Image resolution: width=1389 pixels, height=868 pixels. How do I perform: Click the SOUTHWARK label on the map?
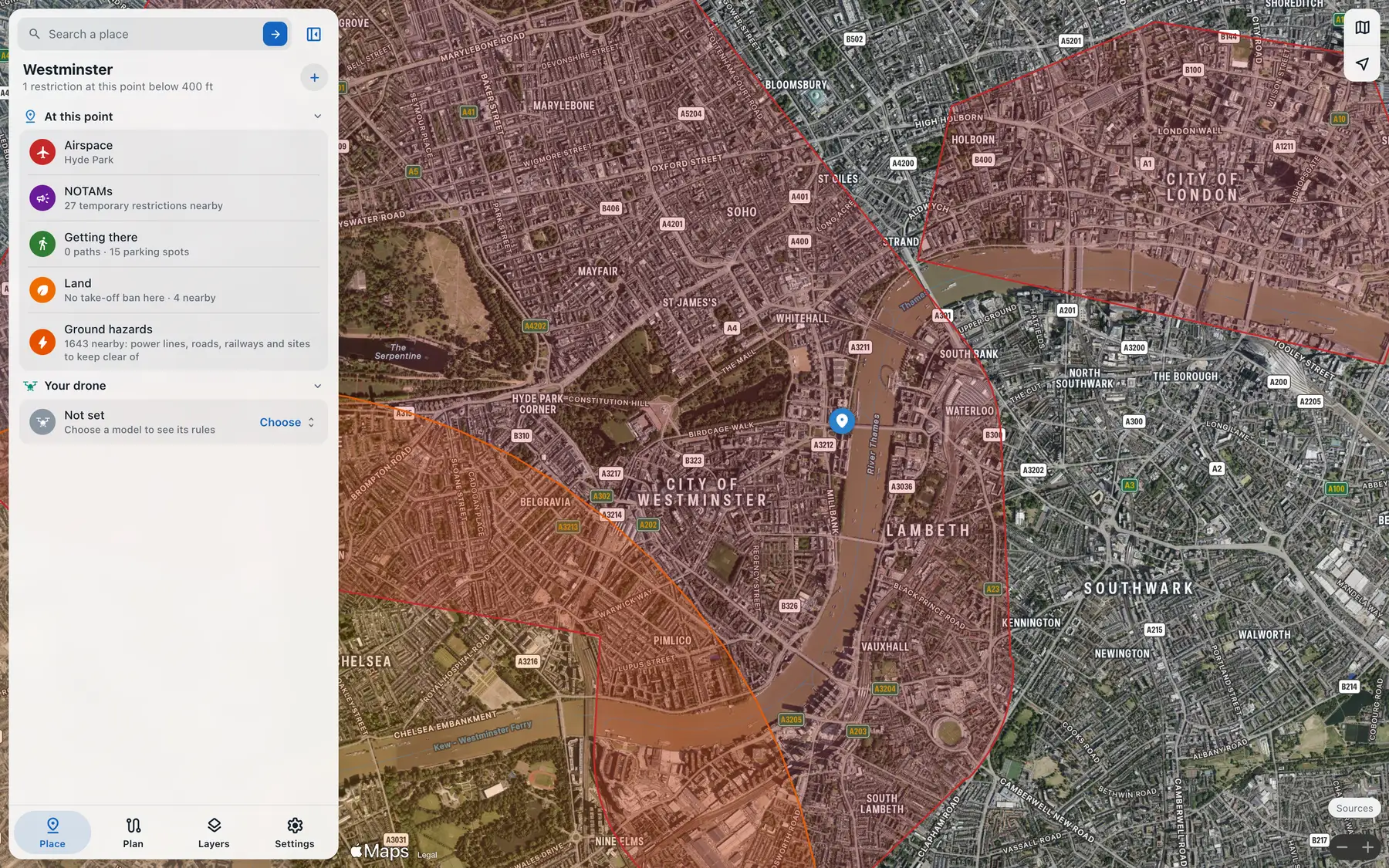pyautogui.click(x=1139, y=589)
